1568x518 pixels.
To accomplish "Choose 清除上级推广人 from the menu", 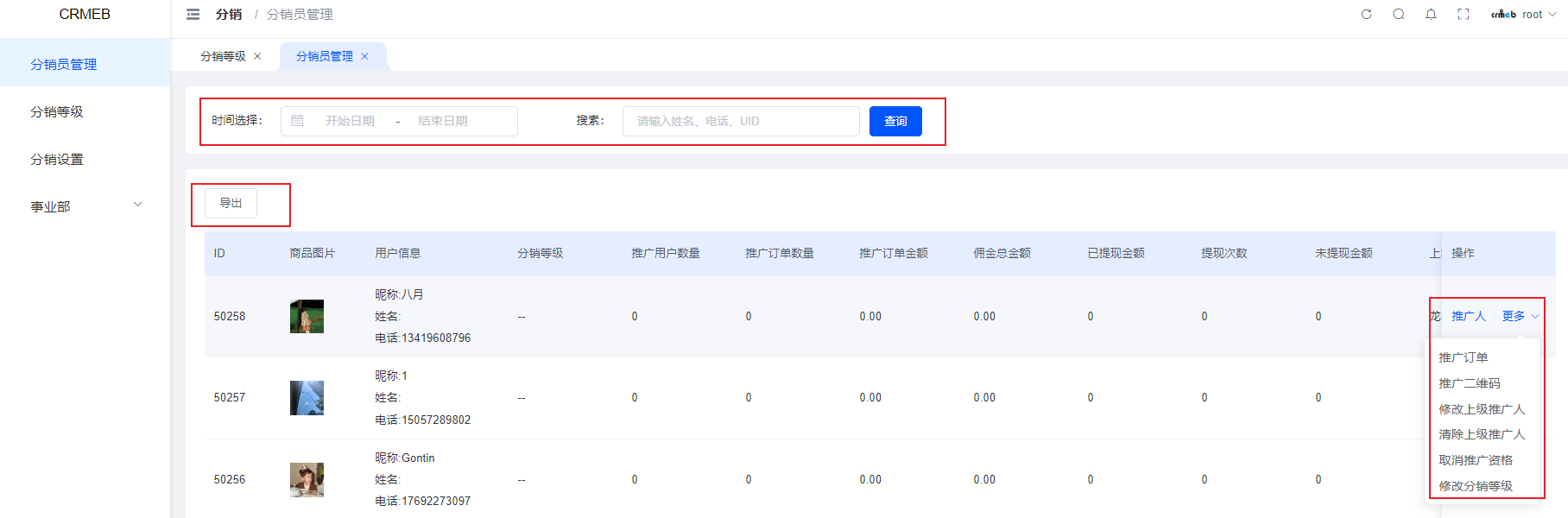I will (1482, 434).
